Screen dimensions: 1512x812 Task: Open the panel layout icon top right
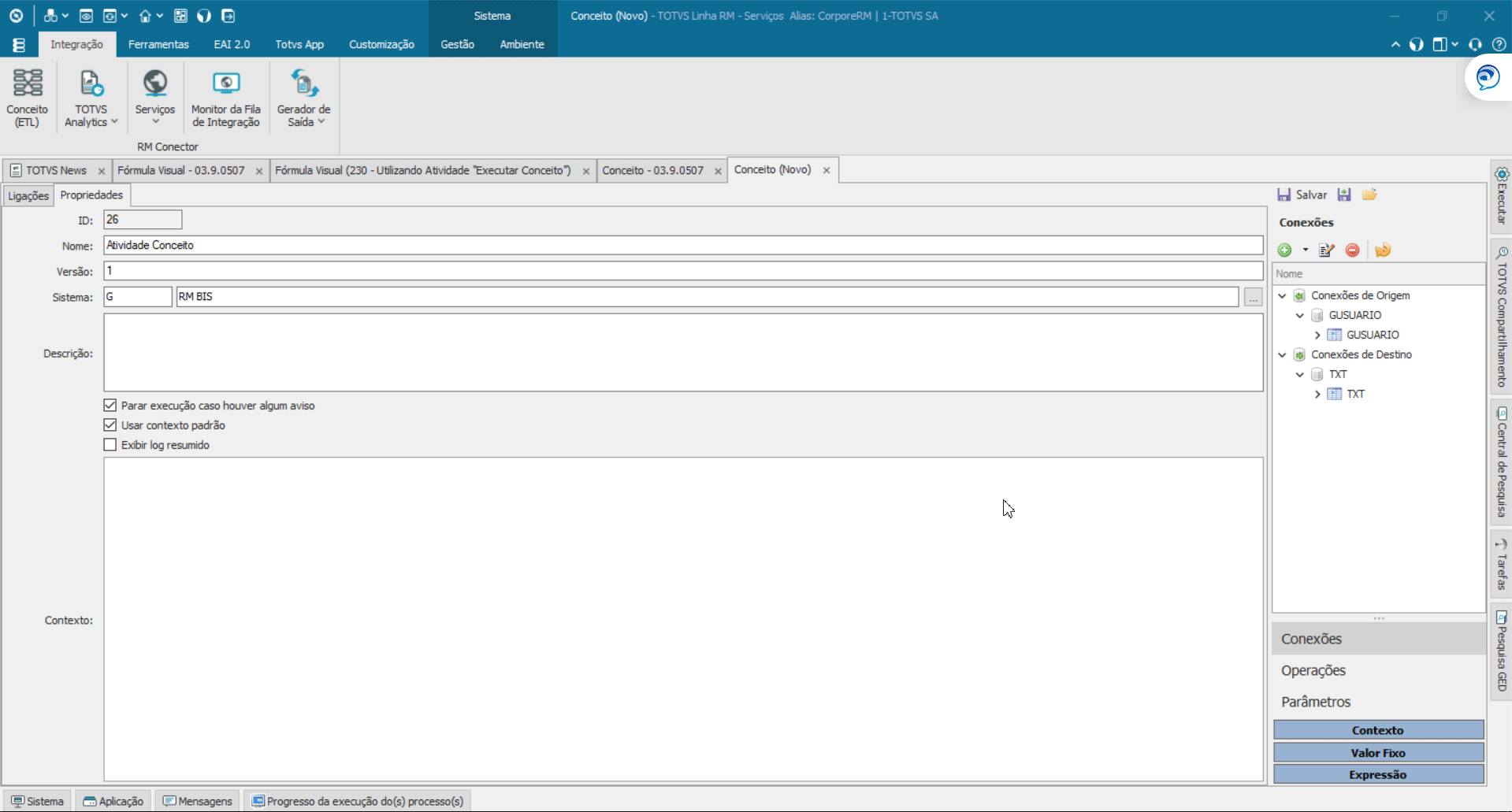click(1440, 45)
